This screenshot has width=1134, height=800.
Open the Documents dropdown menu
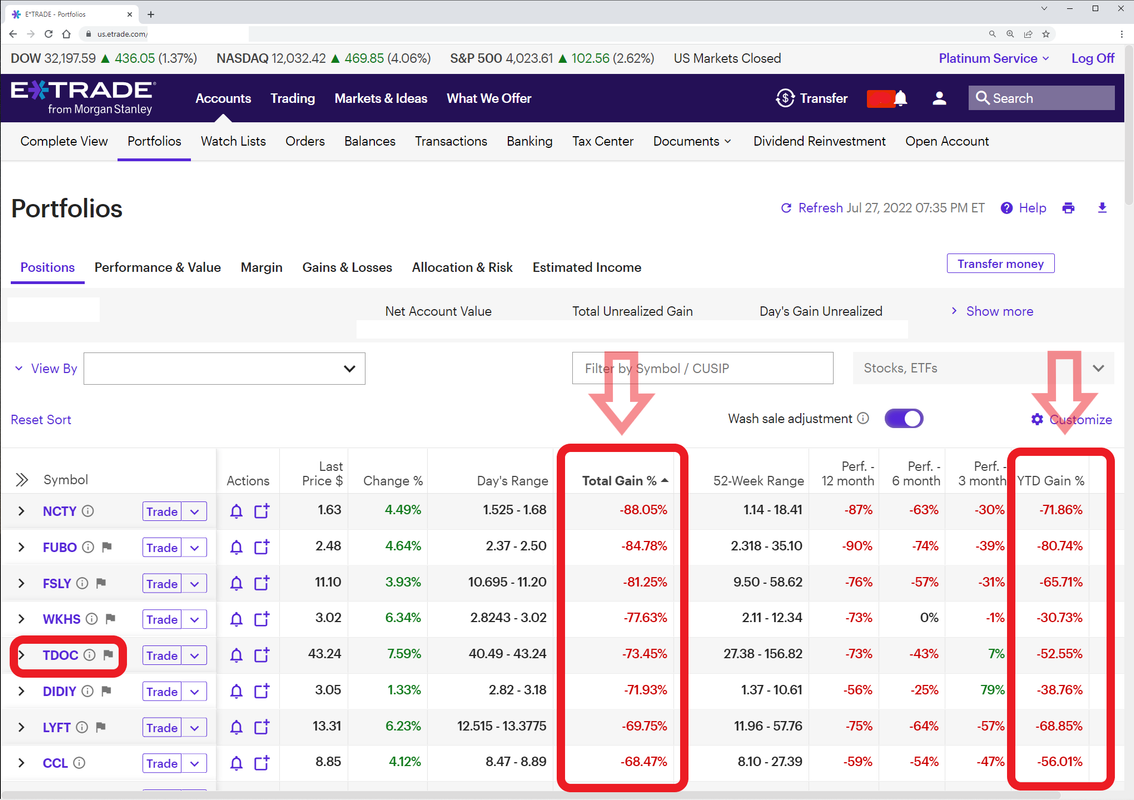692,142
